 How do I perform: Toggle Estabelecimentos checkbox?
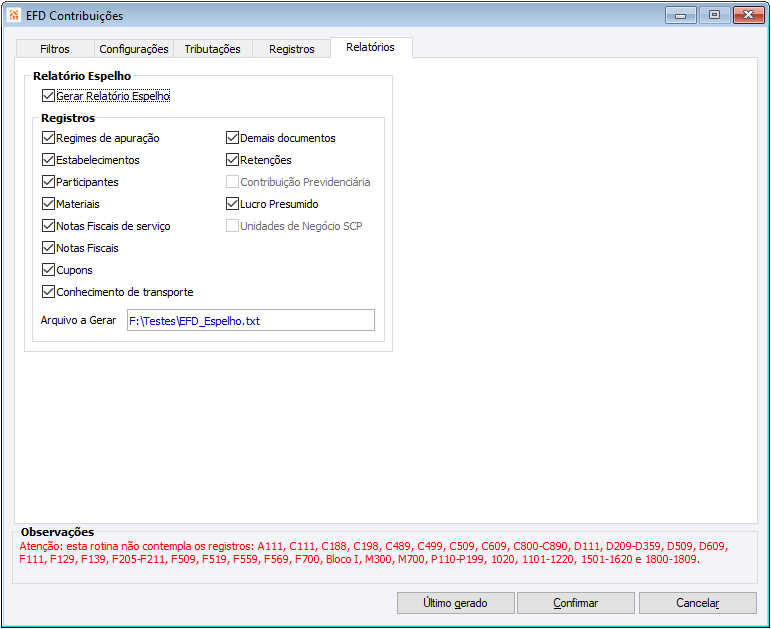(48, 160)
